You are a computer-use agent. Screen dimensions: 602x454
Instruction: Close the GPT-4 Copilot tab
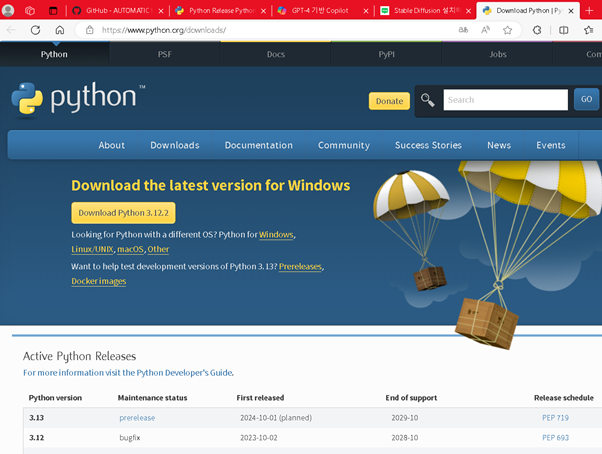pos(366,11)
